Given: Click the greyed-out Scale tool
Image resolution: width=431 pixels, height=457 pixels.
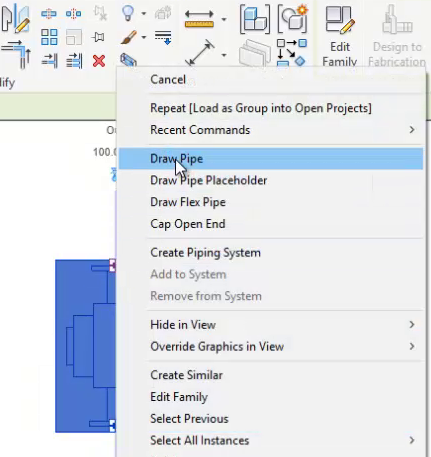Looking at the screenshot, I should 74,37.
